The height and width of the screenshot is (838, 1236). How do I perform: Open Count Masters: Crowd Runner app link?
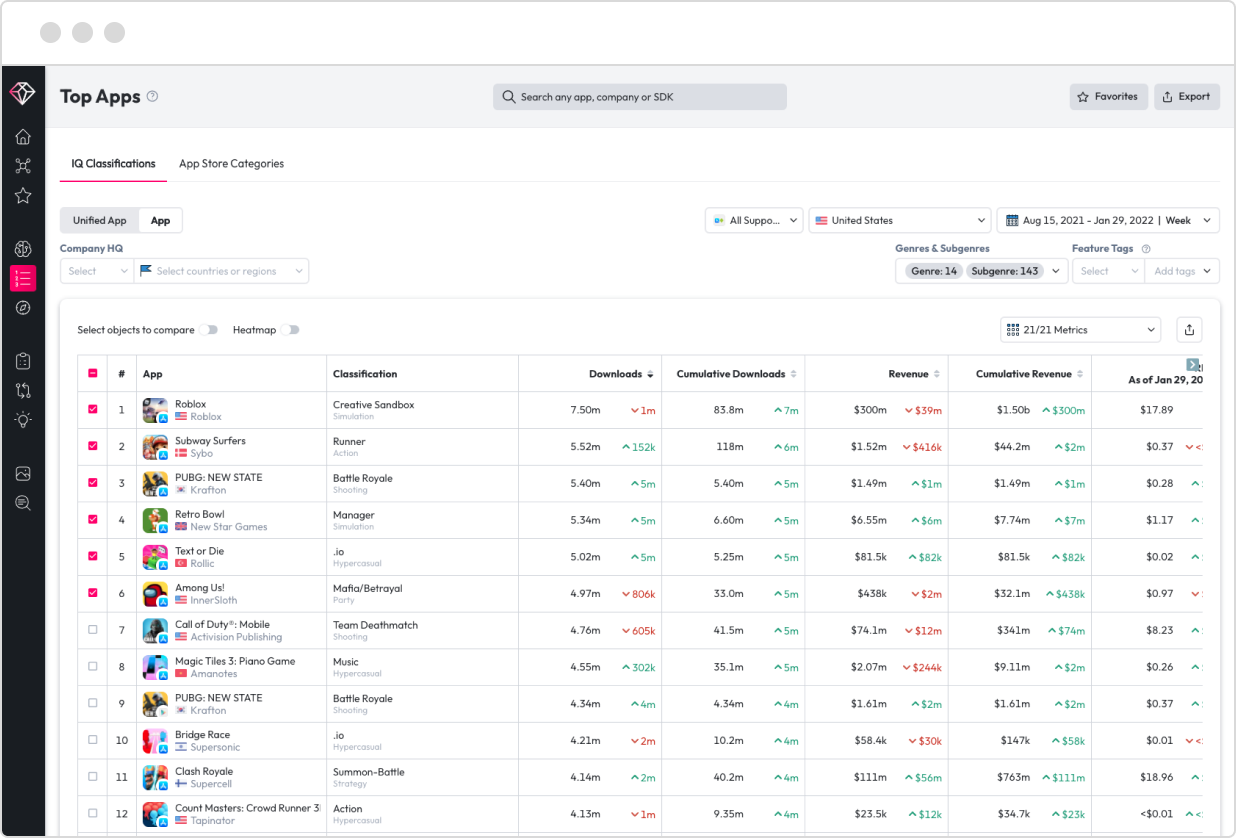point(248,808)
